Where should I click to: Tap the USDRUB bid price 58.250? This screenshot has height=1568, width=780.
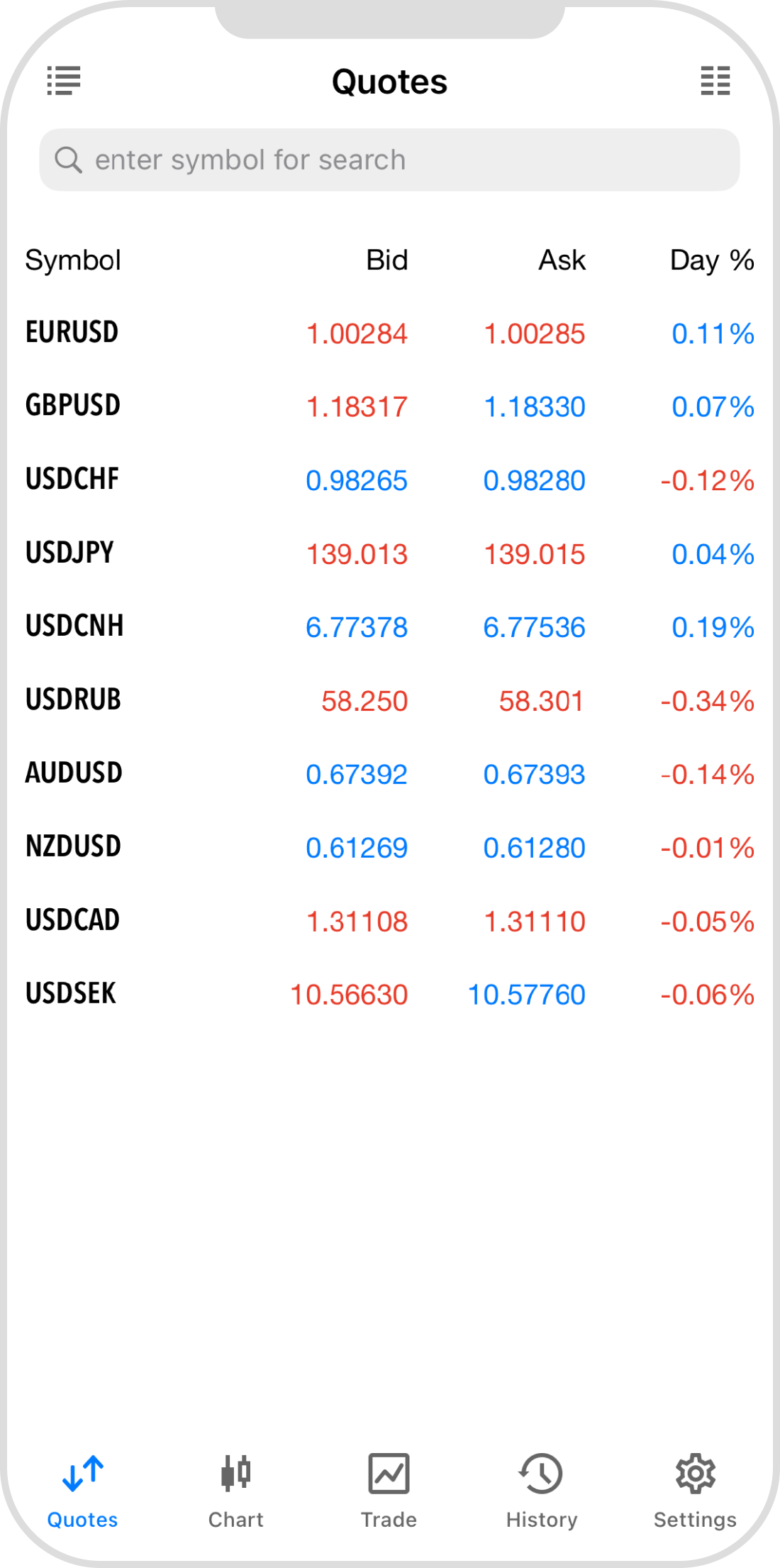(x=364, y=701)
